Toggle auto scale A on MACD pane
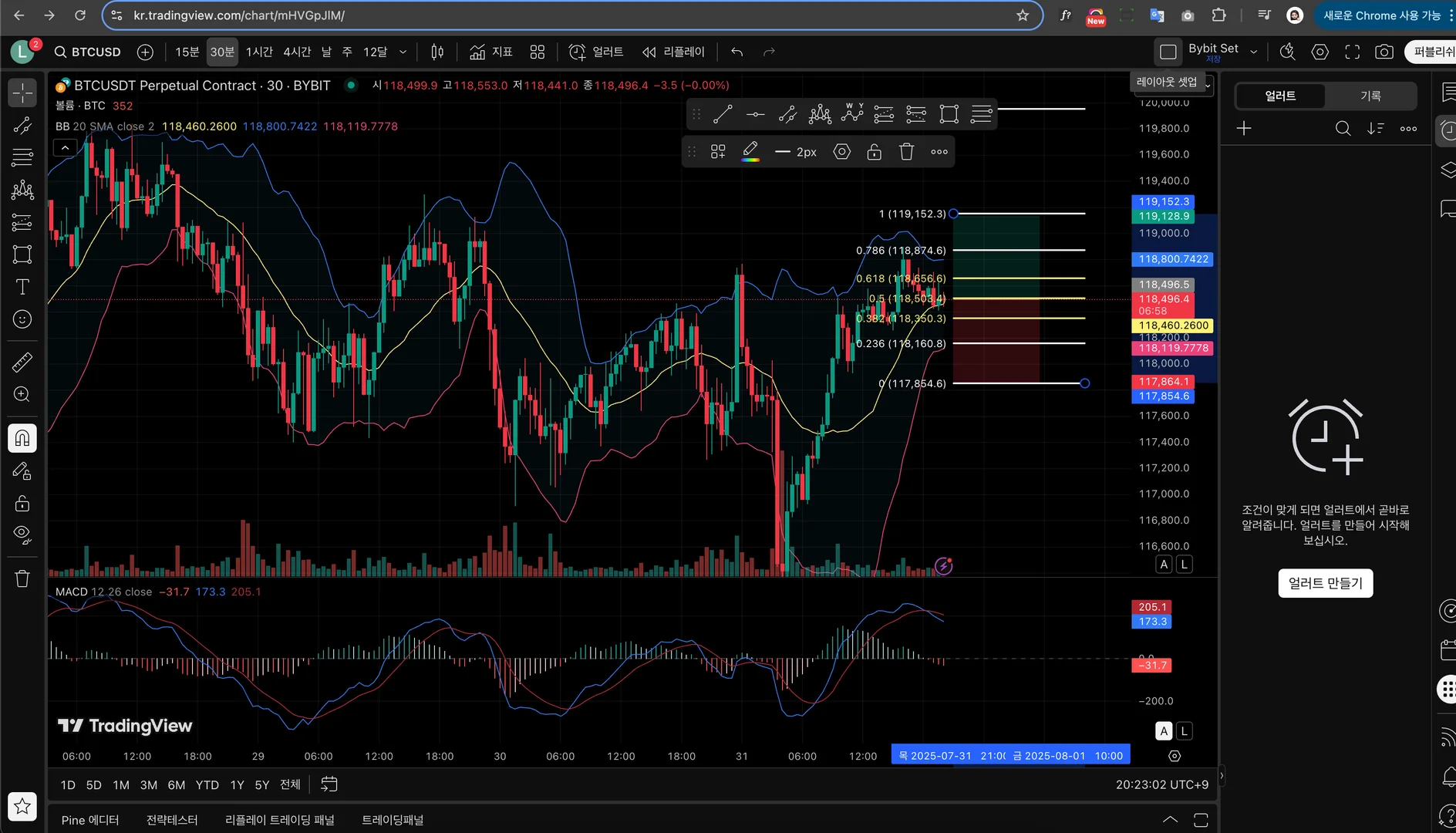Image resolution: width=1456 pixels, height=833 pixels. (x=1164, y=731)
